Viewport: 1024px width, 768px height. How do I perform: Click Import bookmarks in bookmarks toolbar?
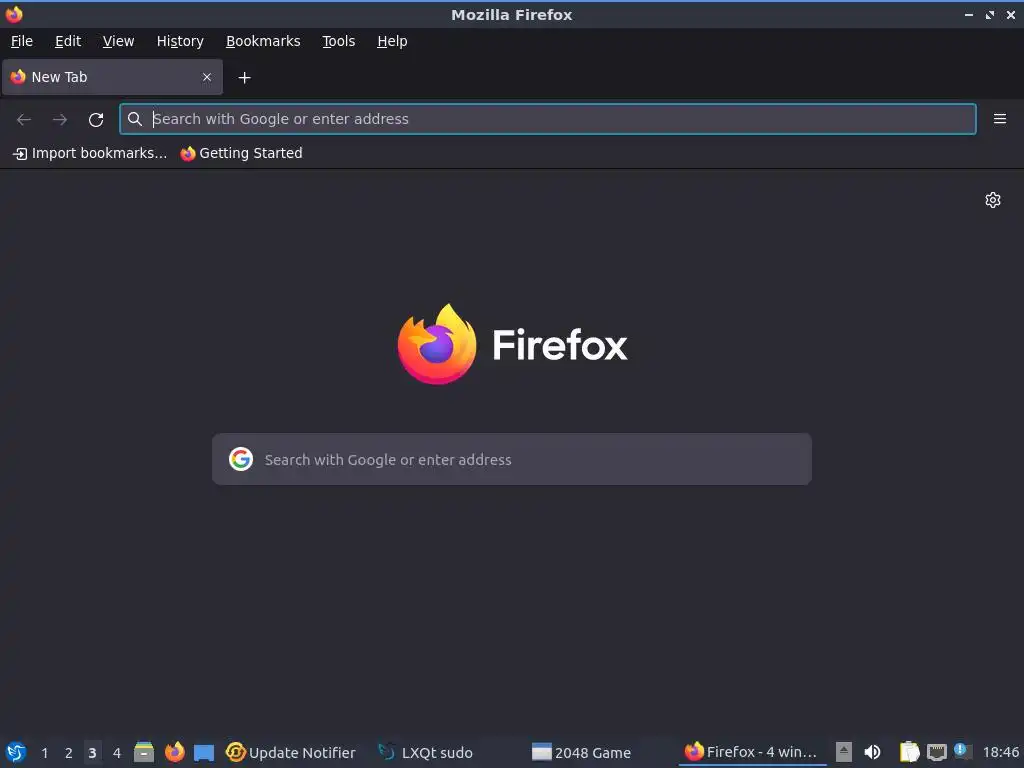pyautogui.click(x=90, y=153)
